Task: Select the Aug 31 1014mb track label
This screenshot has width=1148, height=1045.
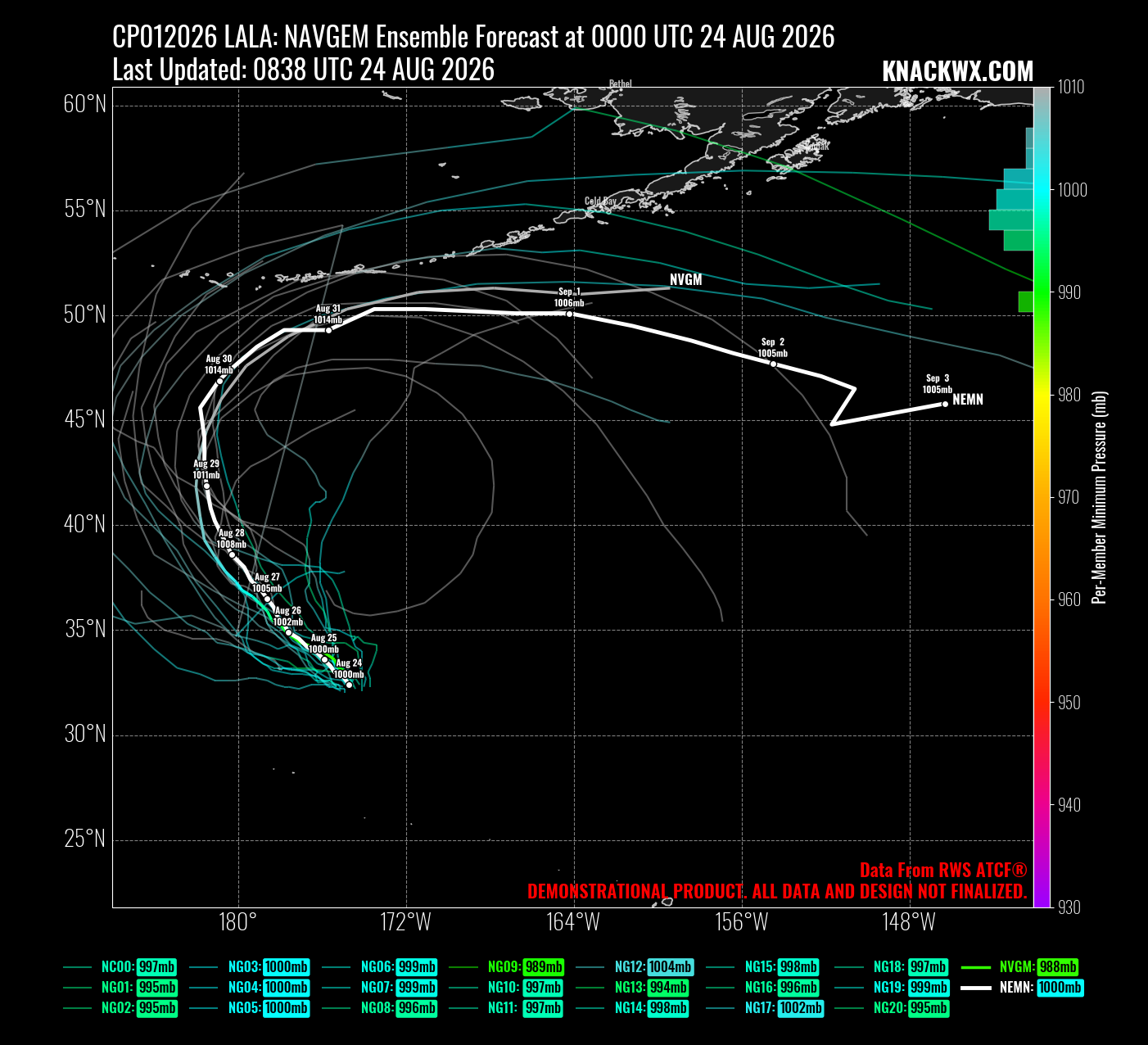Action: (x=328, y=314)
